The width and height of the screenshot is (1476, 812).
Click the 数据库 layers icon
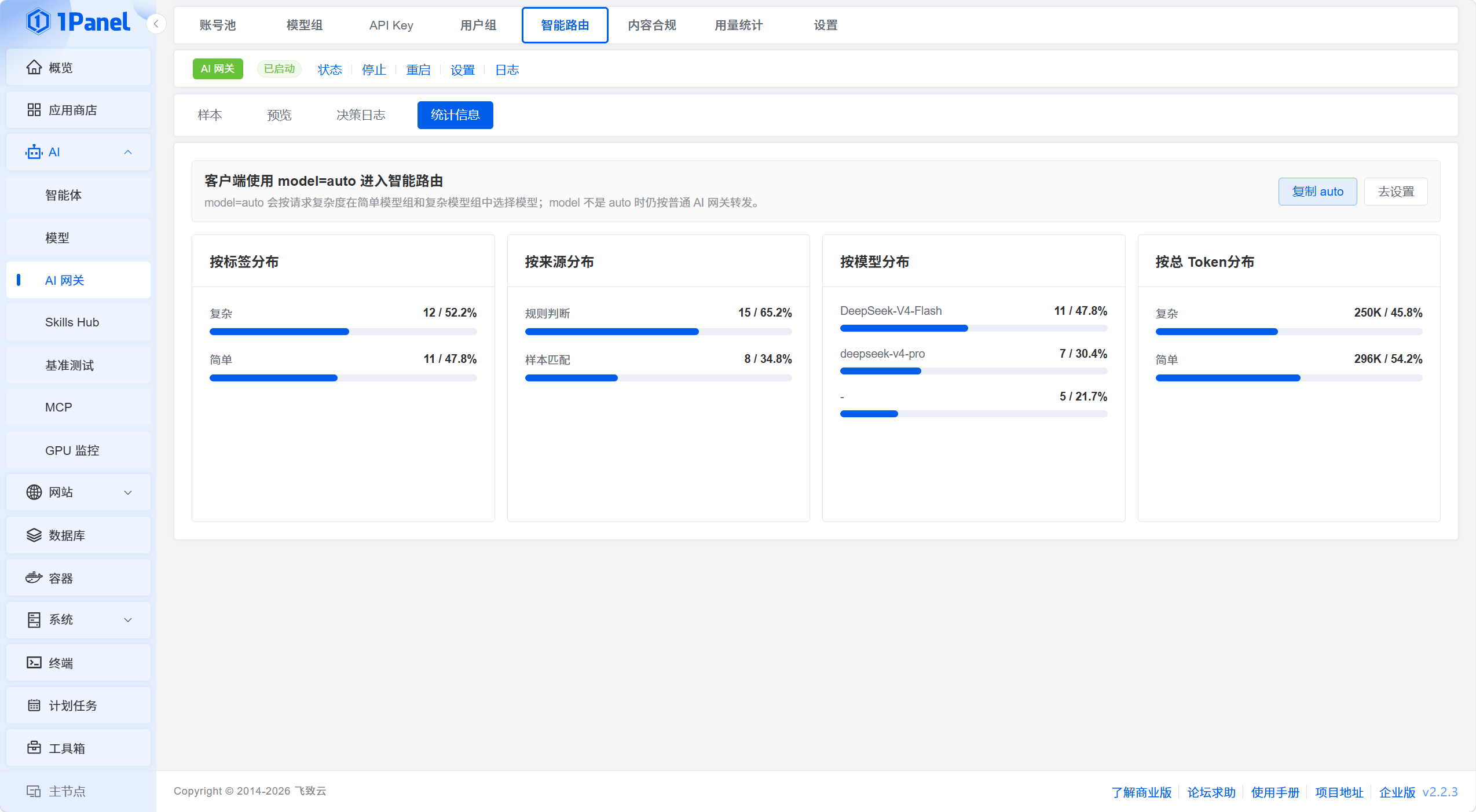point(34,535)
